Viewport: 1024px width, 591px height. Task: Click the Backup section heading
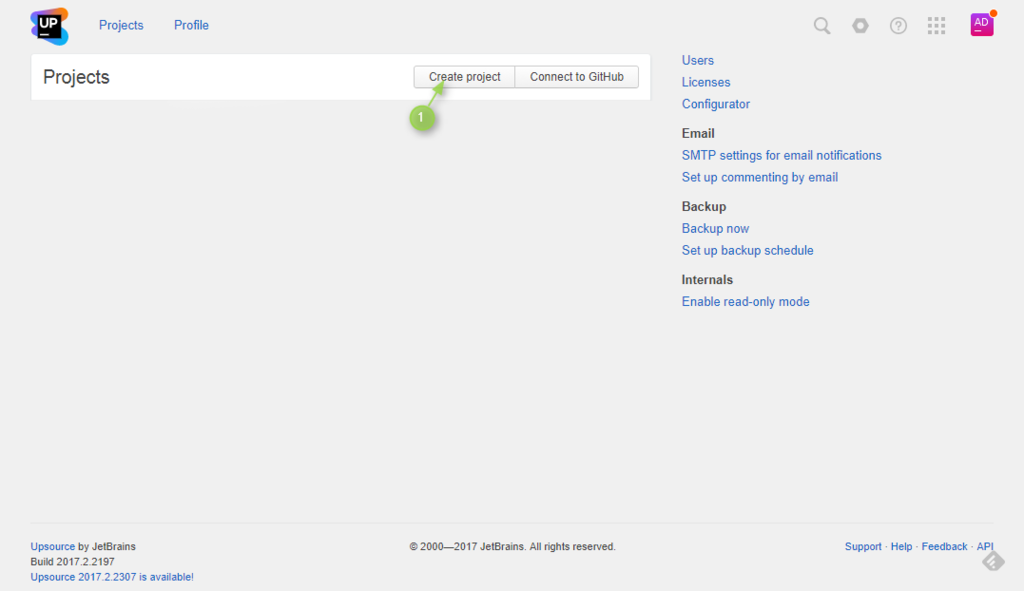[x=704, y=206]
